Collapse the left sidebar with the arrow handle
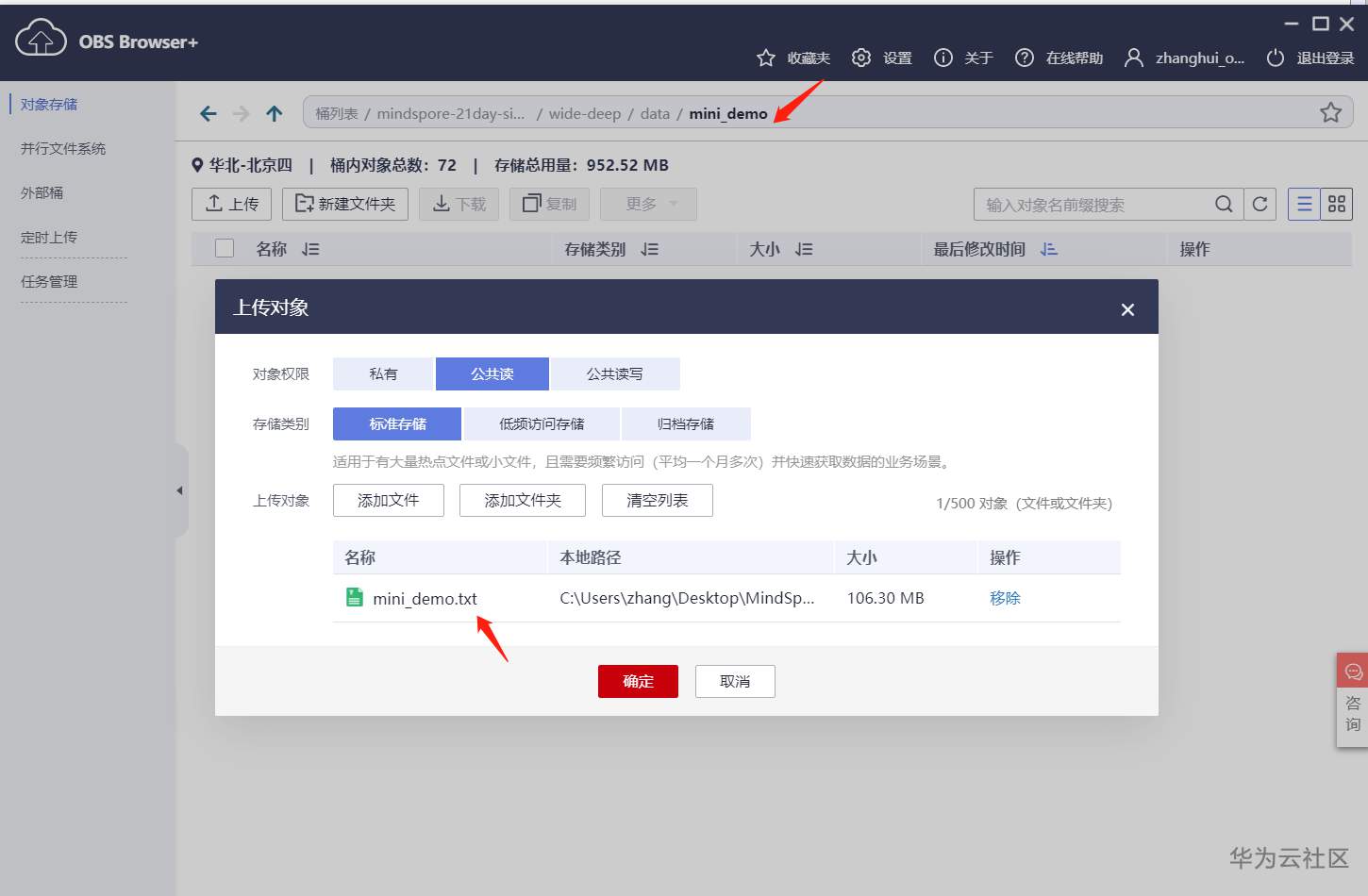The height and width of the screenshot is (896, 1368). coord(179,490)
